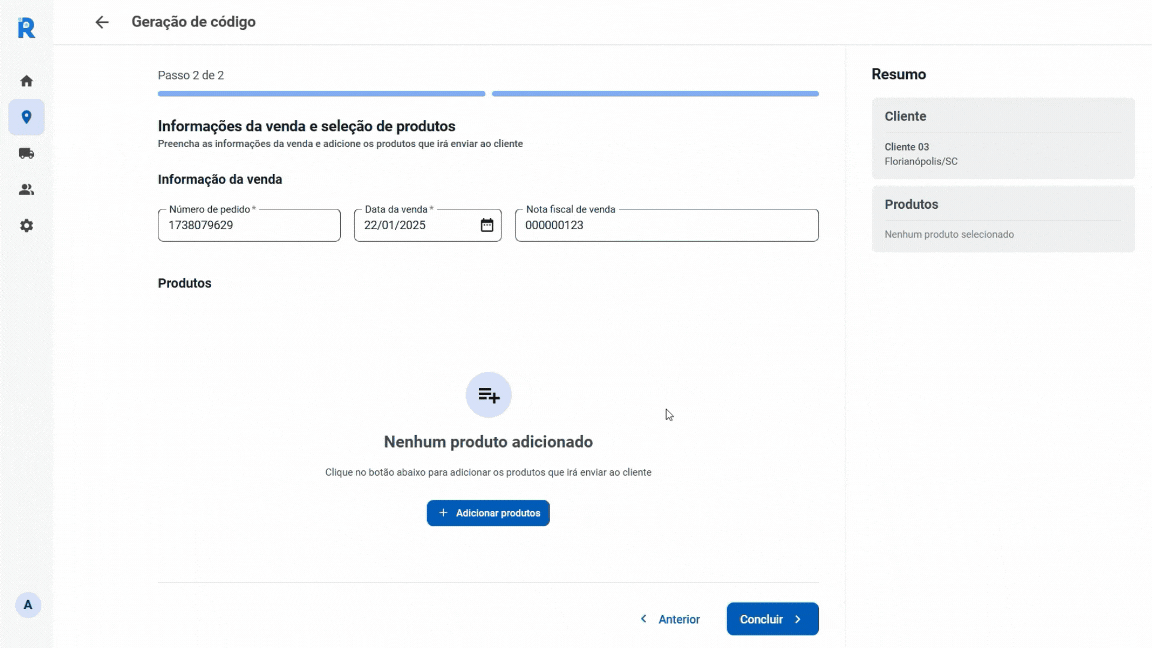Screen dimensions: 1152x648
Task: Click the Cliente 03 summary text
Action: coord(907,147)
